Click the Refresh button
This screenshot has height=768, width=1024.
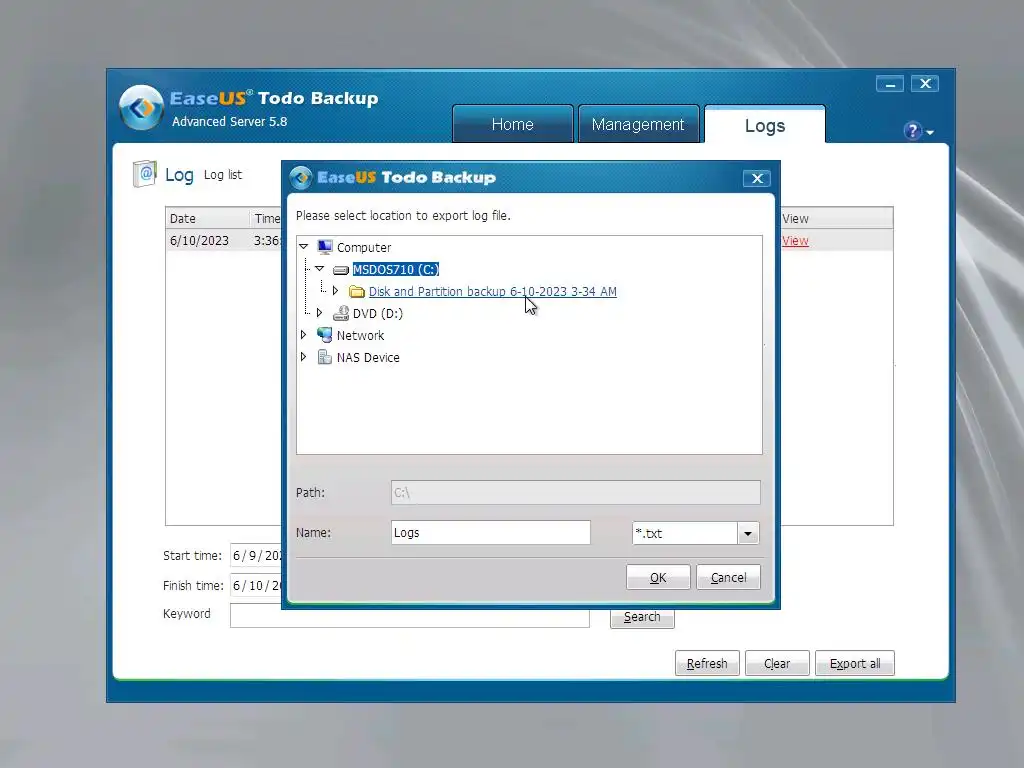pos(707,664)
